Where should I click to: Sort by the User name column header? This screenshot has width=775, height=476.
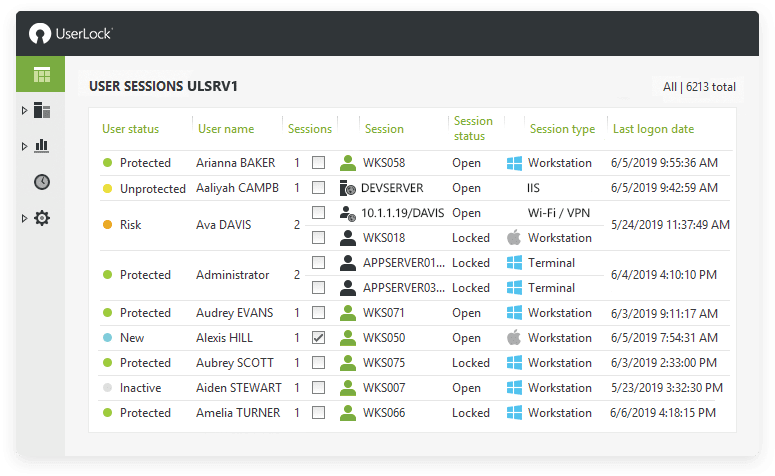click(226, 129)
